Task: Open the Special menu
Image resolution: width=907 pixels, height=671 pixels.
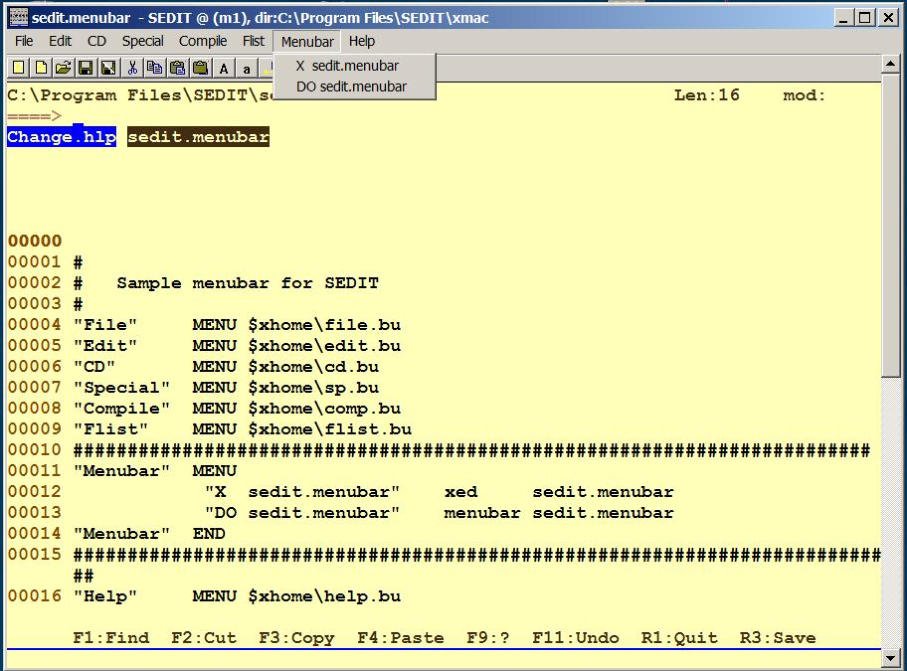Action: (143, 41)
